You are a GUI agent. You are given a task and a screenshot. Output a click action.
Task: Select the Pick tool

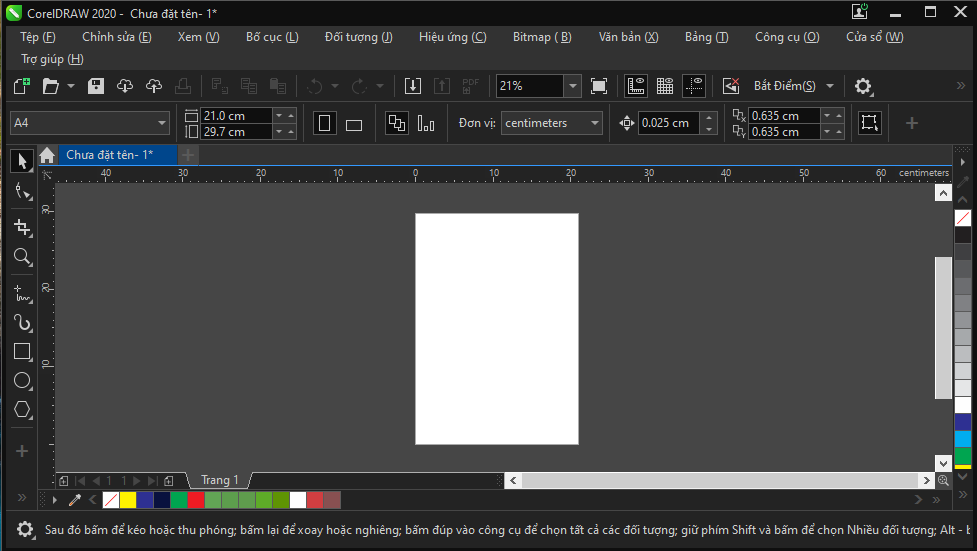tap(22, 161)
